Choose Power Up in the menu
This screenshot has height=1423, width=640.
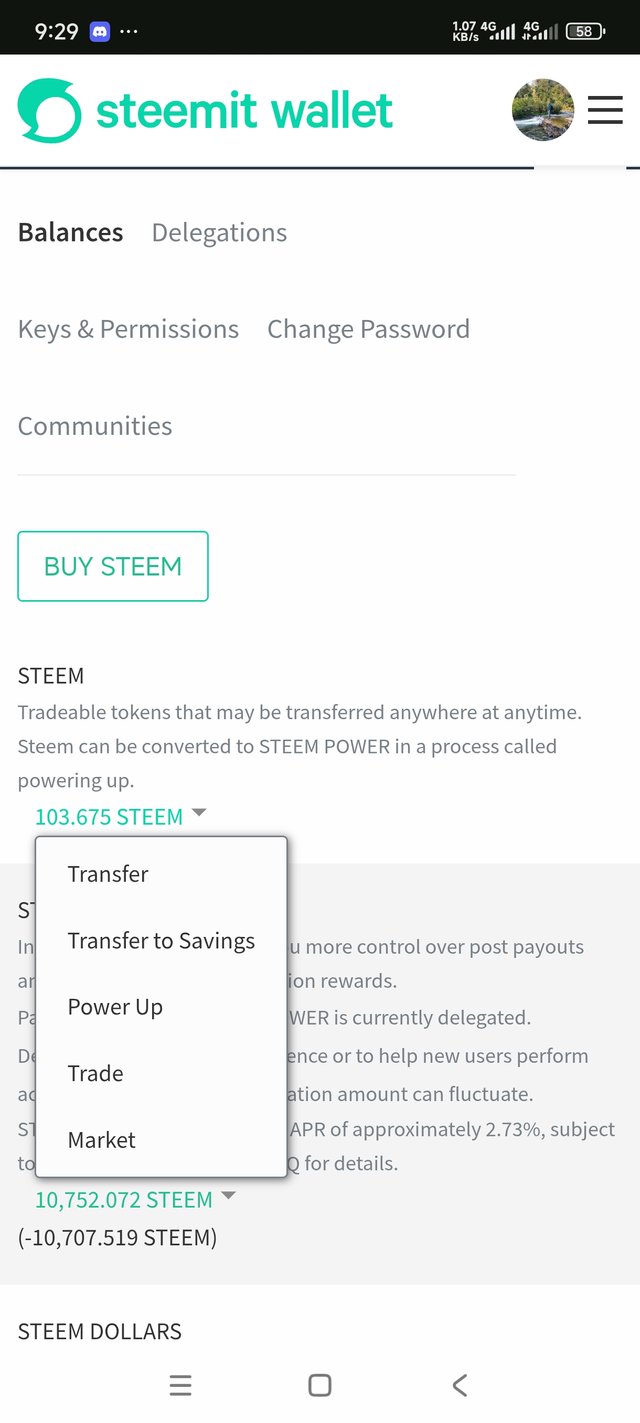[115, 1007]
